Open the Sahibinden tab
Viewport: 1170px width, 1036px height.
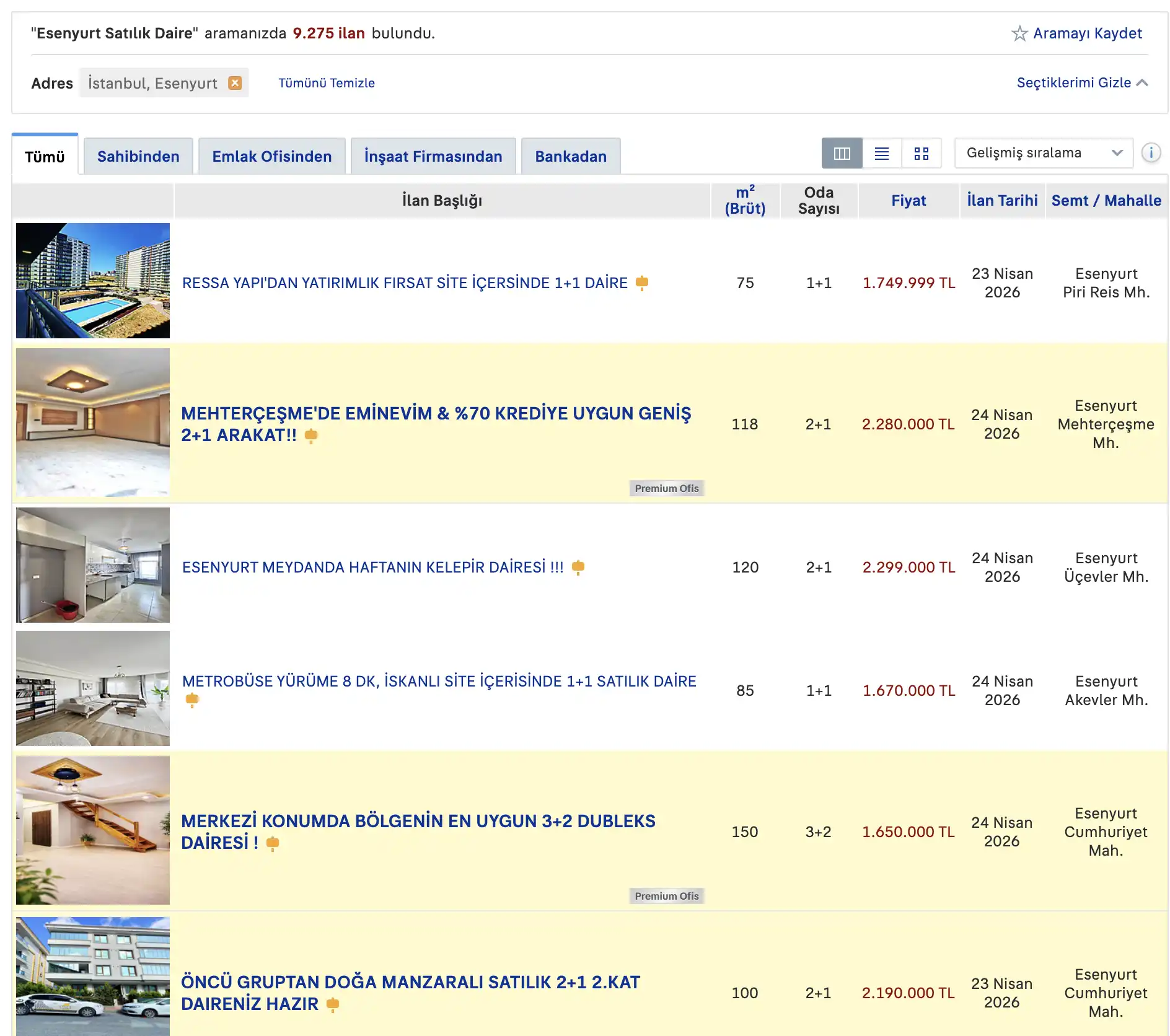pos(138,157)
